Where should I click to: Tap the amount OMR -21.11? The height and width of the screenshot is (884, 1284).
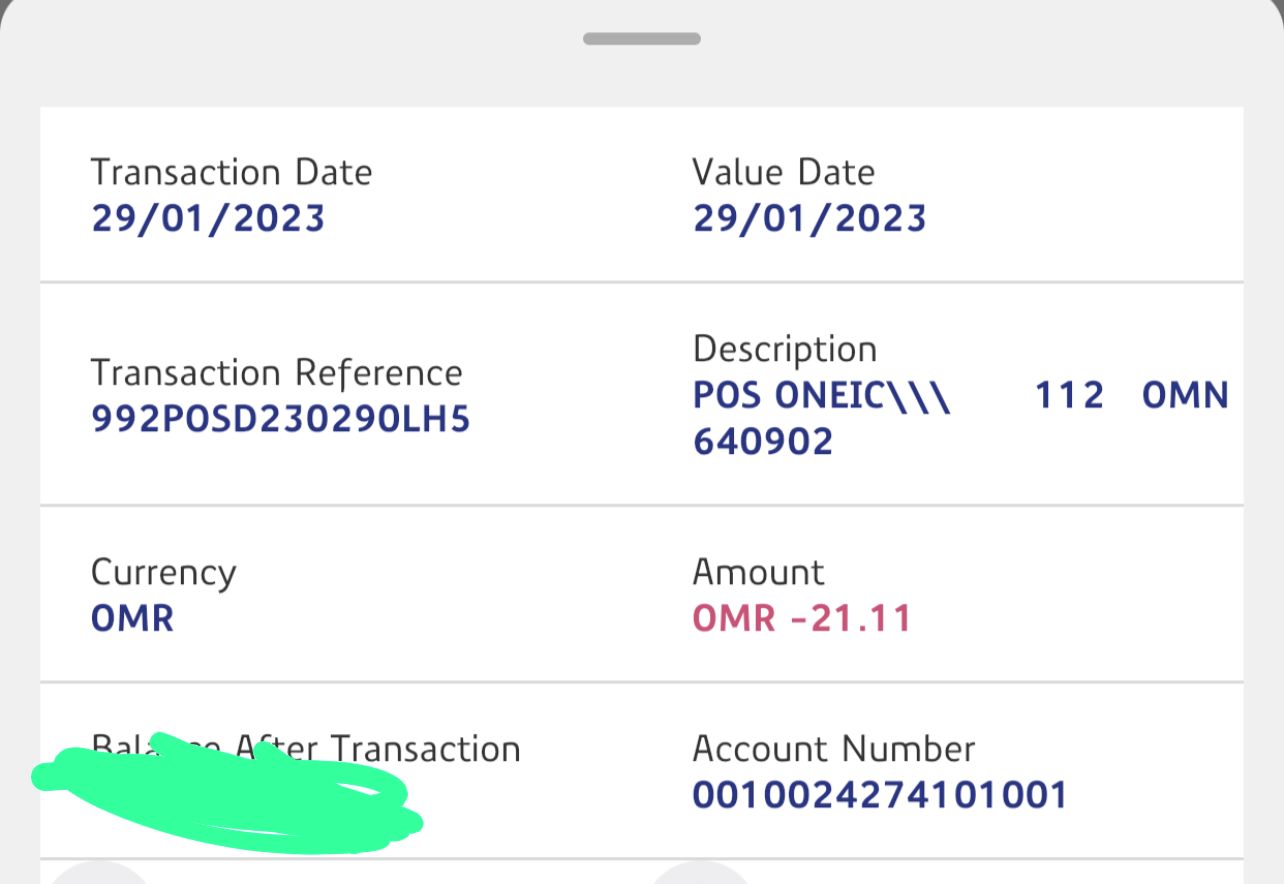point(802,618)
